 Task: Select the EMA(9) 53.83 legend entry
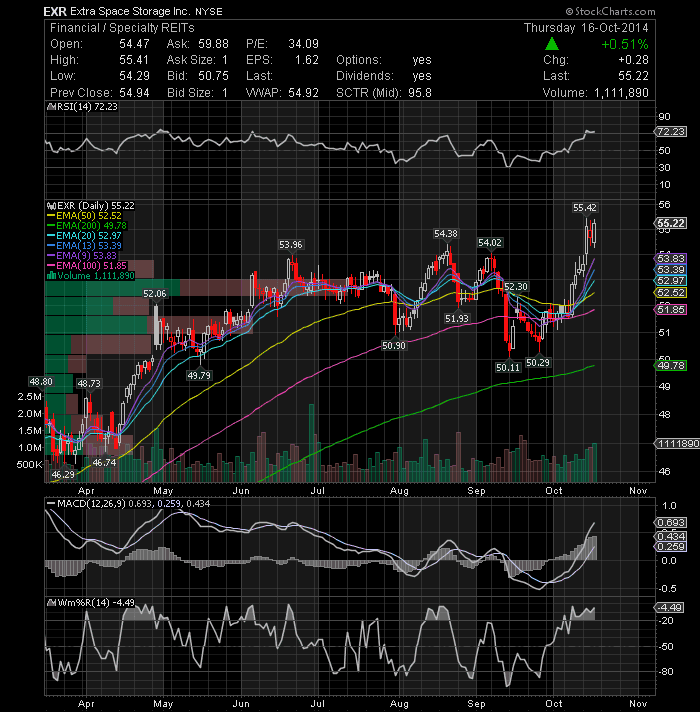pyautogui.click(x=82, y=256)
